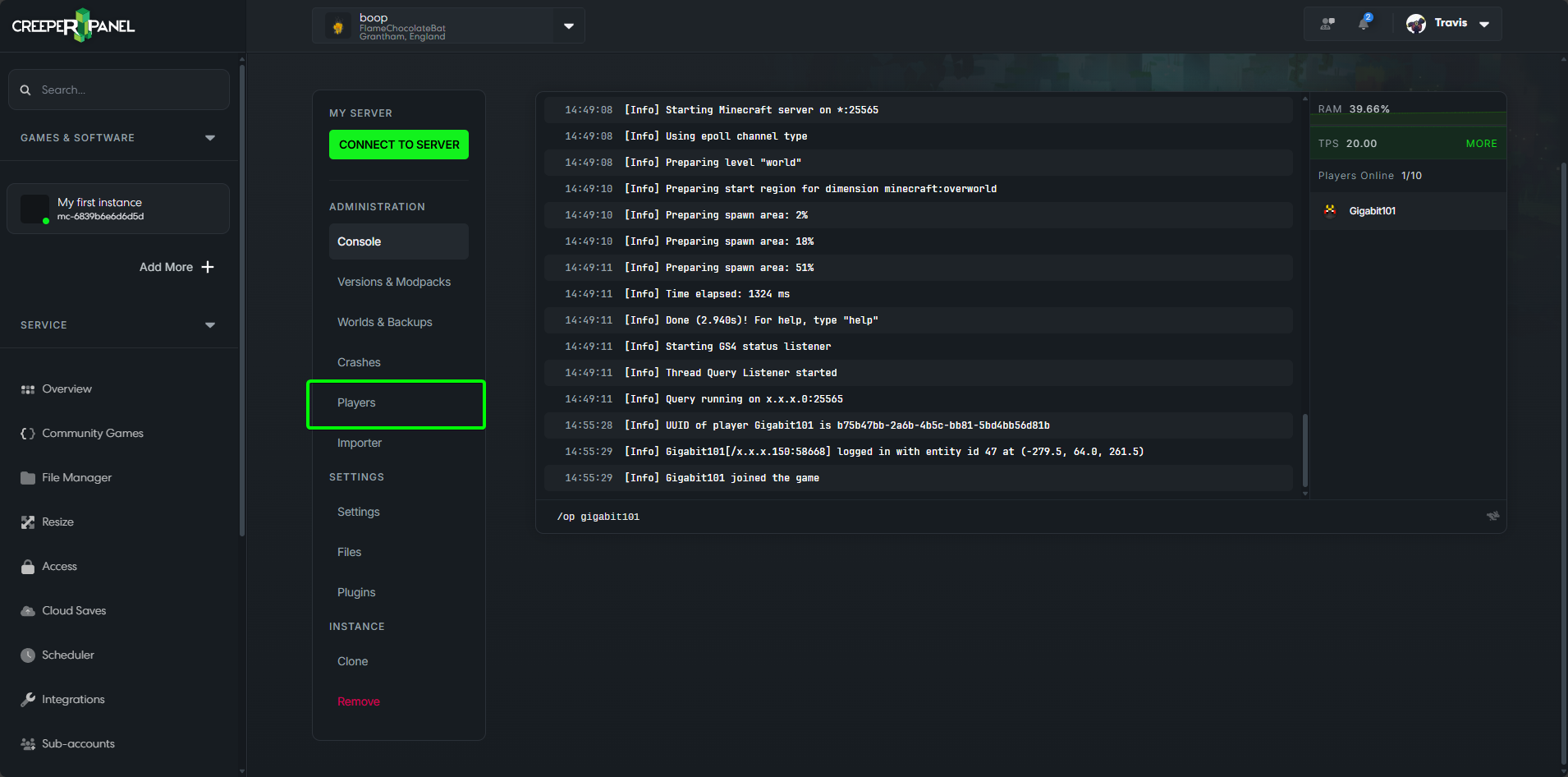The height and width of the screenshot is (777, 1568).
Task: Click the rabbit icon beside the command input
Action: click(x=1492, y=516)
